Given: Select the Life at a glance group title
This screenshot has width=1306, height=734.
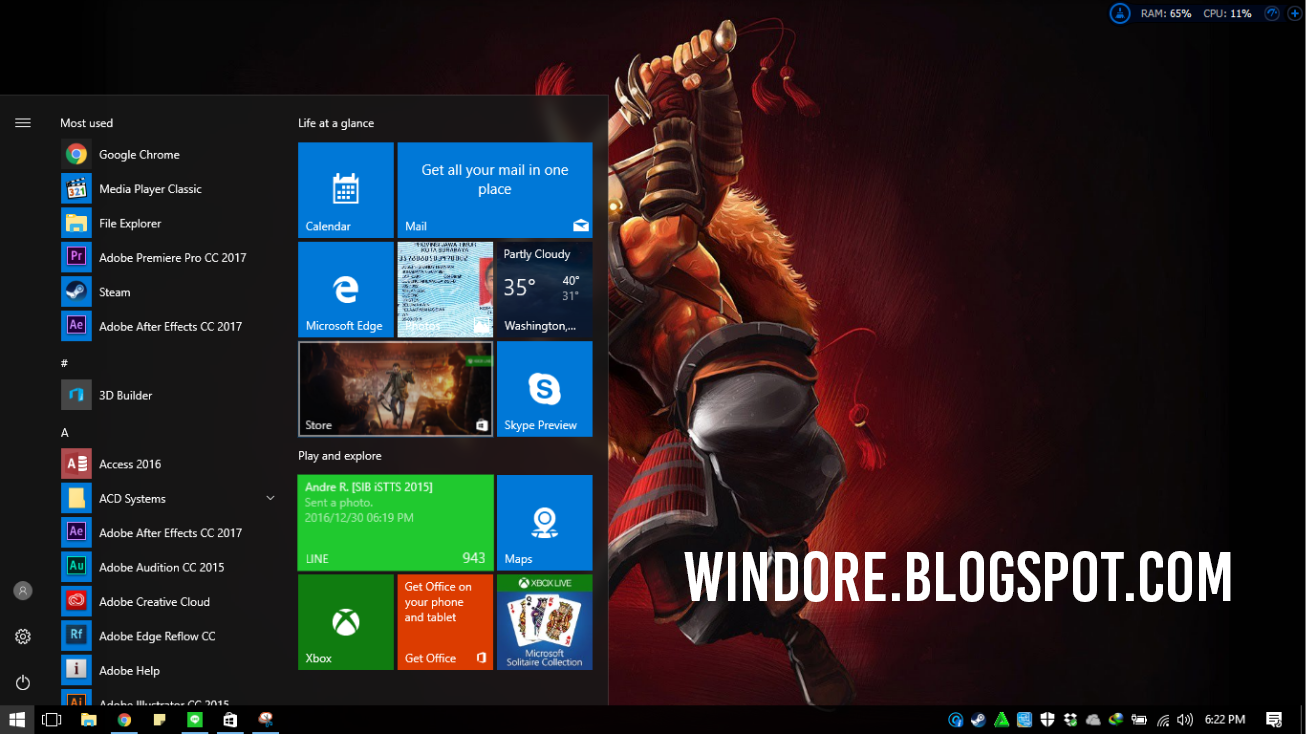Looking at the screenshot, I should [336, 123].
